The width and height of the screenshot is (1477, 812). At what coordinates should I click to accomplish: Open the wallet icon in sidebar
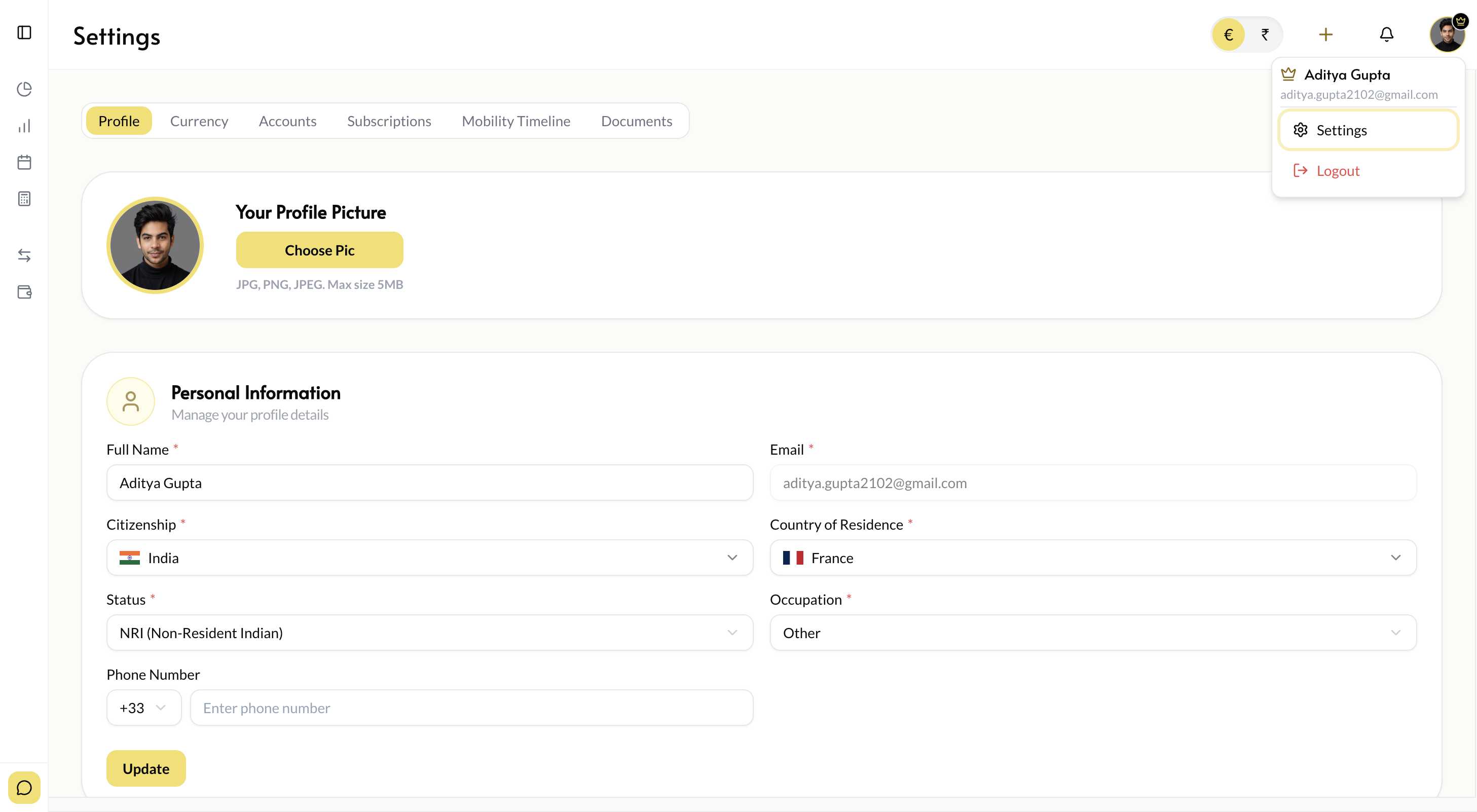[x=24, y=292]
